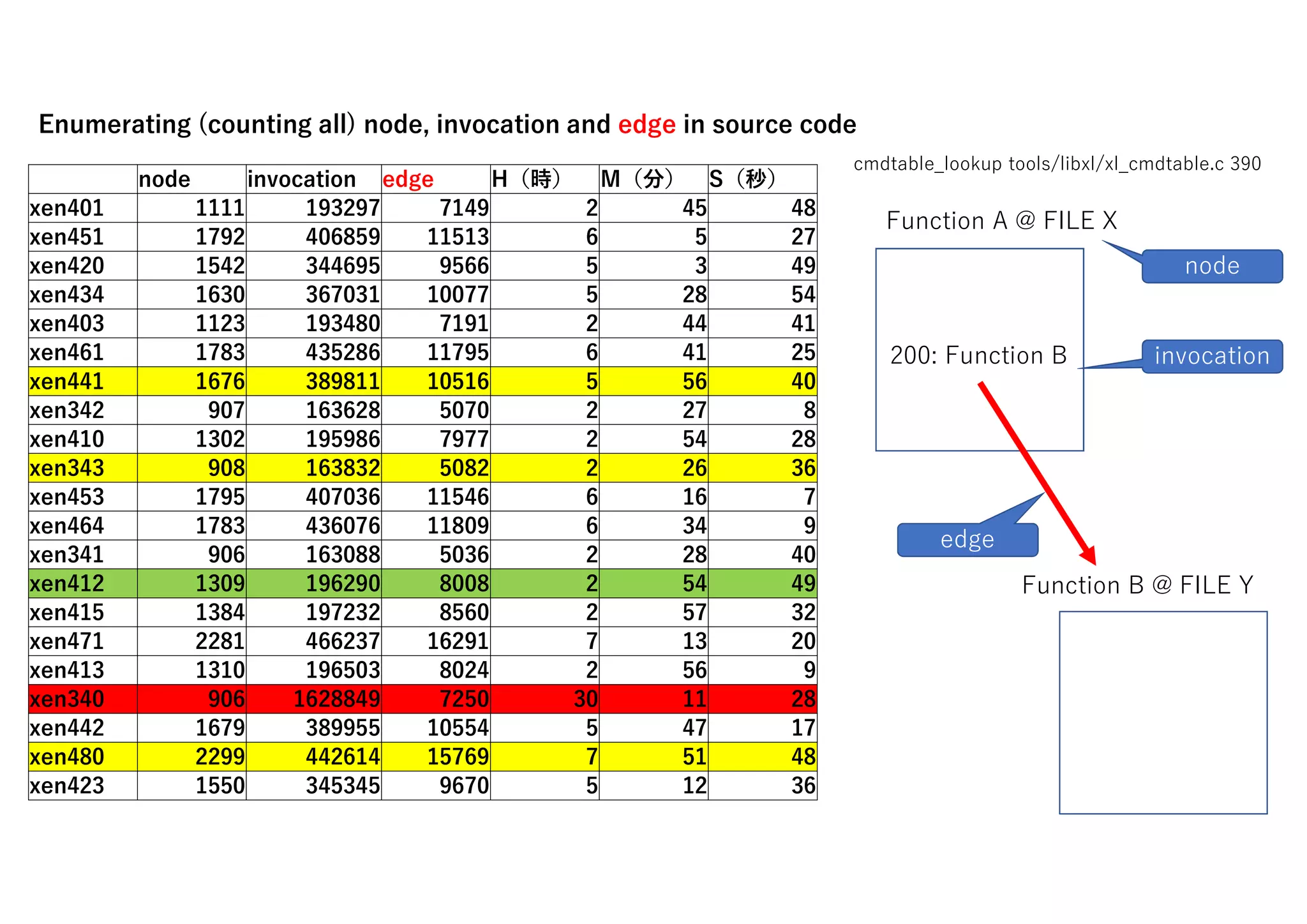Select the red edge column header
1307x924 pixels.
click(408, 179)
